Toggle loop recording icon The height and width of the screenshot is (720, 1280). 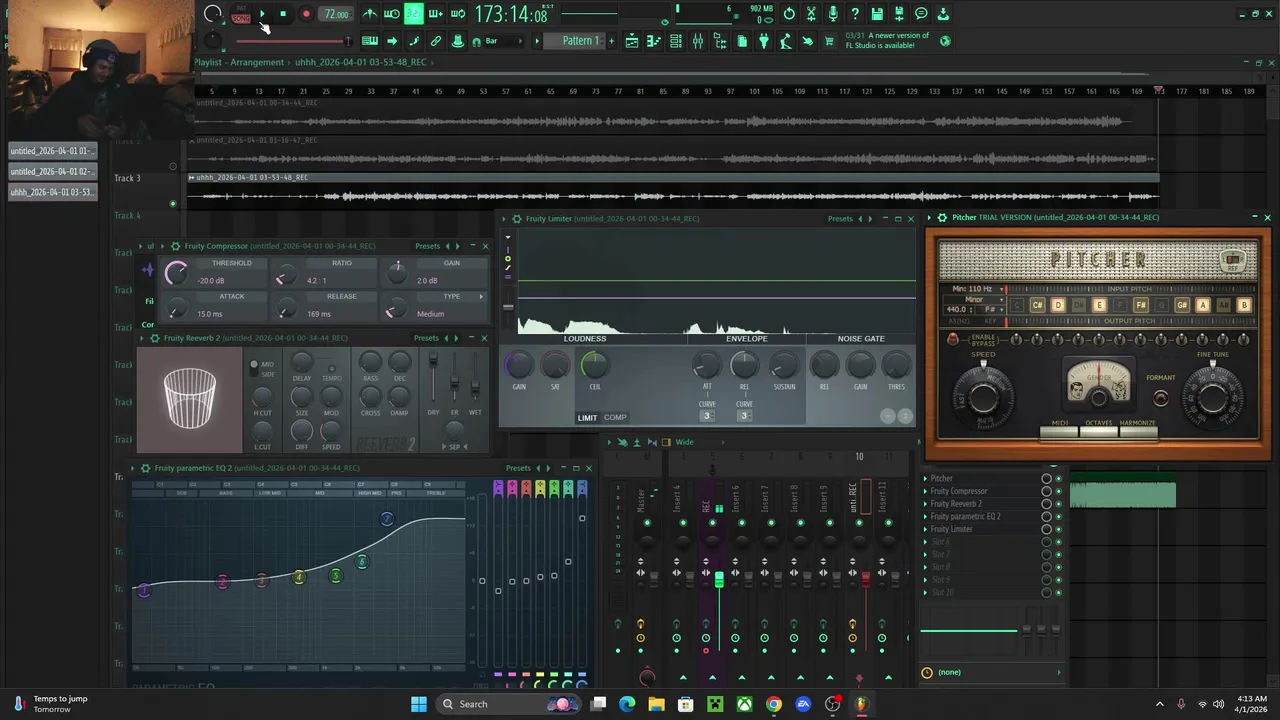[x=458, y=14]
